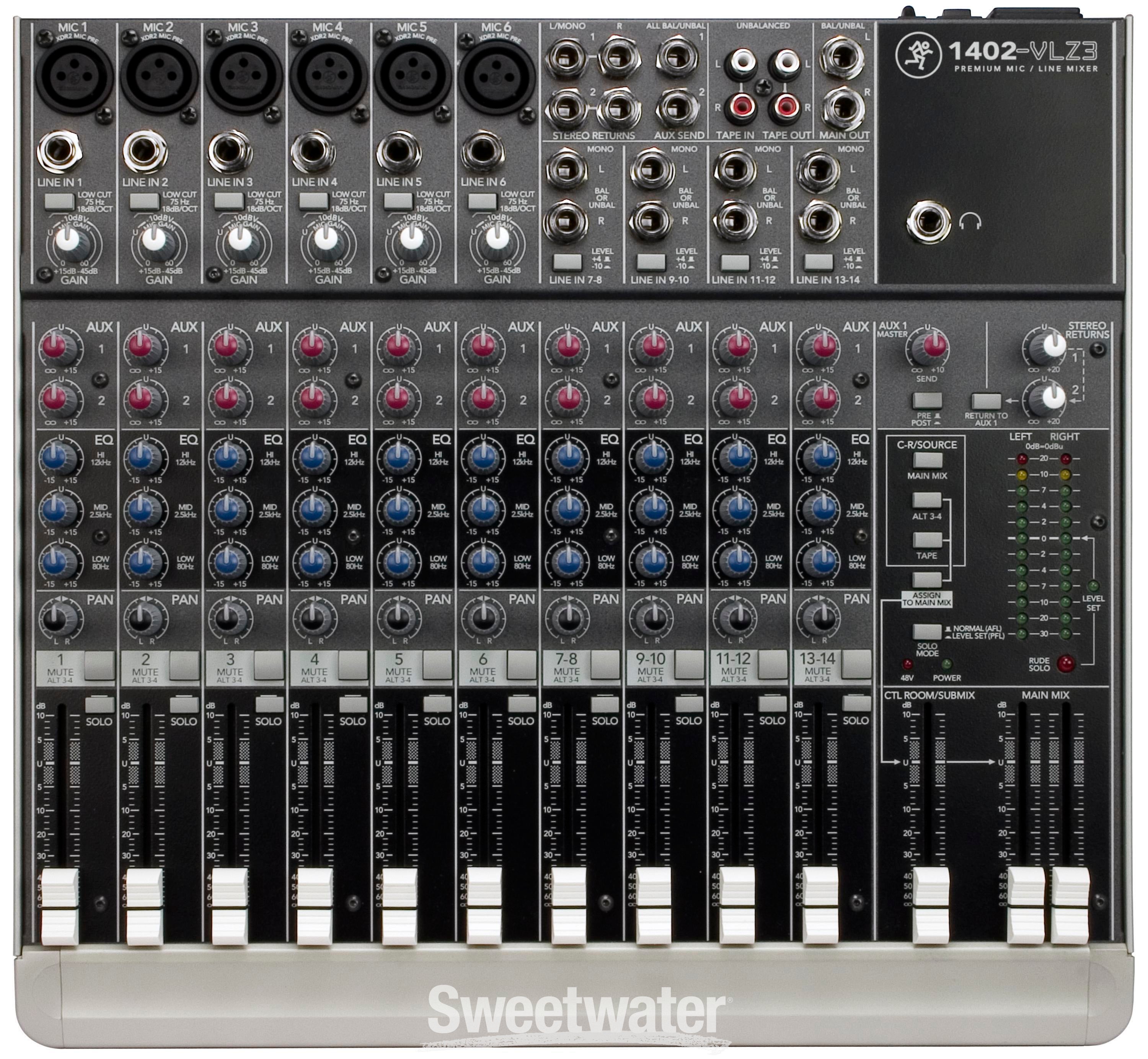Click the channel 2 AUX 1 knob
The width and height of the screenshot is (1148, 1059).
coord(143,347)
